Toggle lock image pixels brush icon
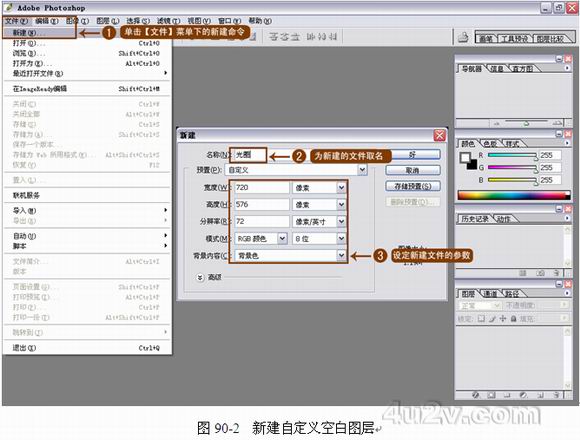The image size is (580, 440). (x=492, y=318)
